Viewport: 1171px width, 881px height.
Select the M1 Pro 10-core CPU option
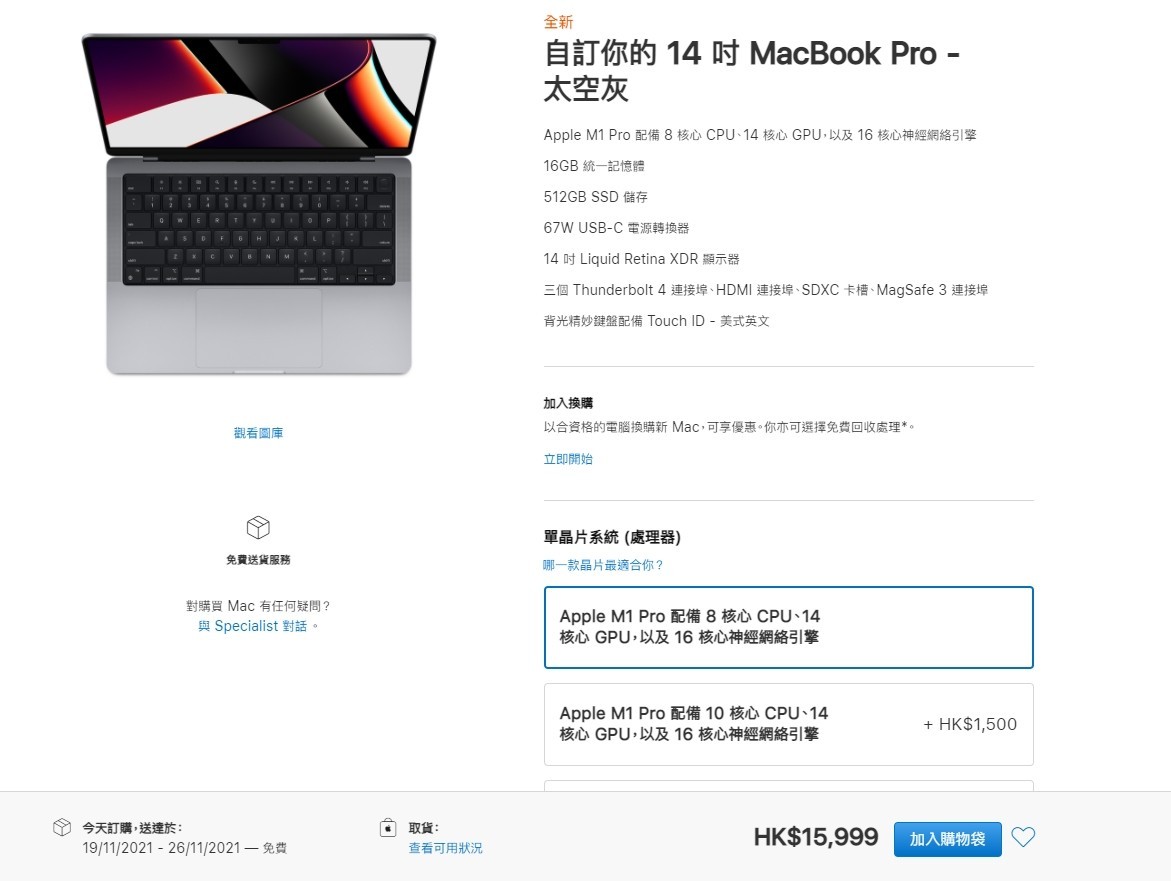click(789, 724)
